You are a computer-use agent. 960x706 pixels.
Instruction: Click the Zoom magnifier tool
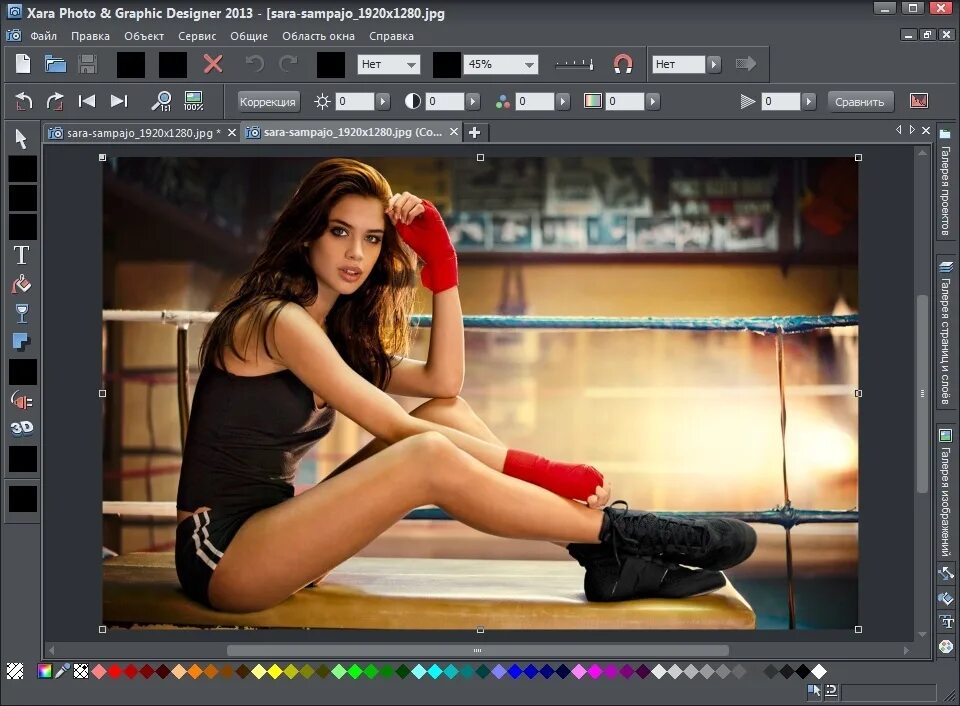[161, 101]
